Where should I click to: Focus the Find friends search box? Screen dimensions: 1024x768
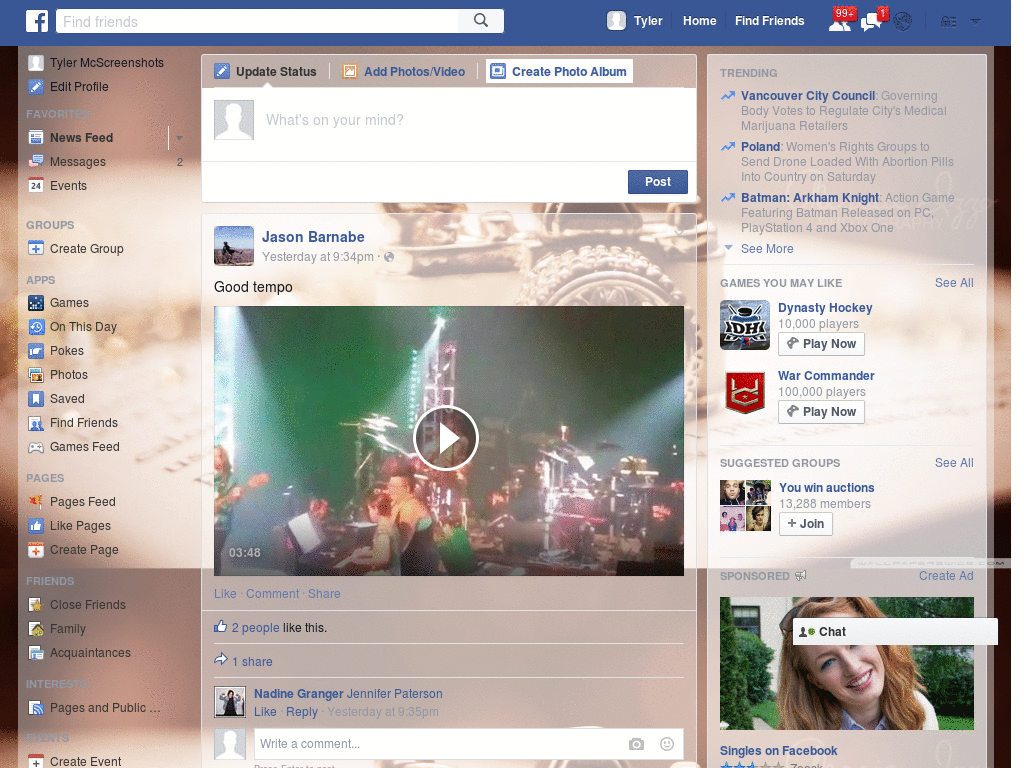(x=257, y=22)
